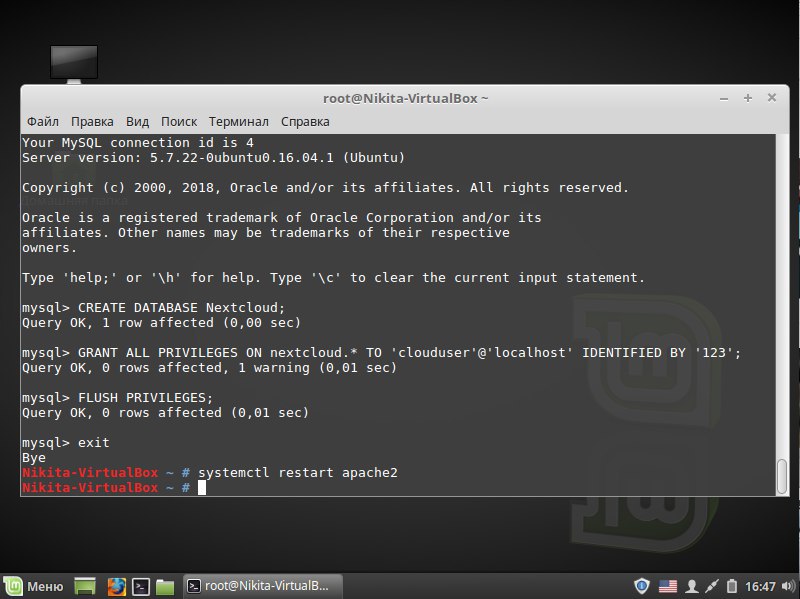This screenshot has width=800, height=599.
Task: Open the network connection tray icon
Action: coord(712,586)
